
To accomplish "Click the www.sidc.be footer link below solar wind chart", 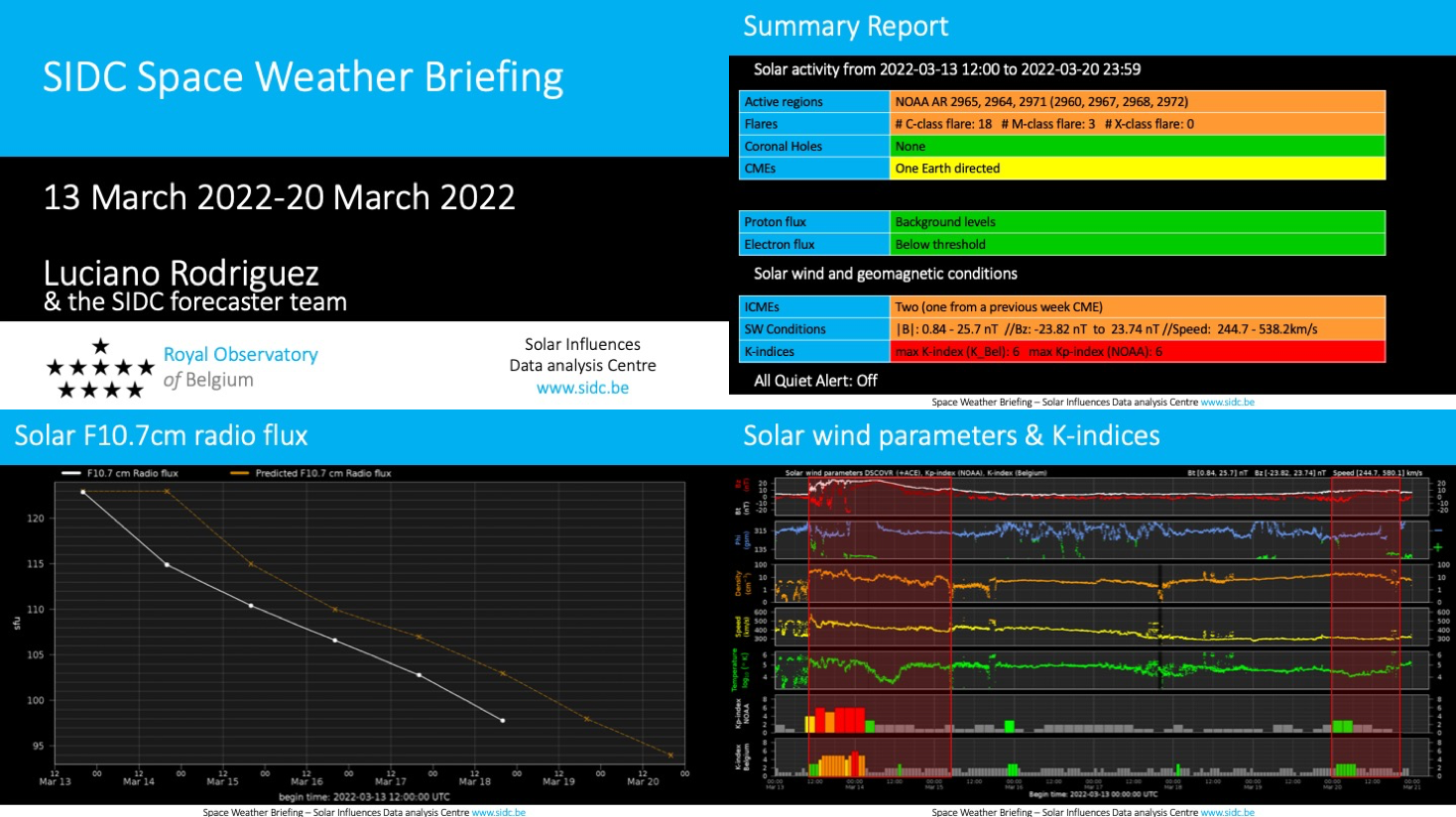I will tap(1227, 812).
